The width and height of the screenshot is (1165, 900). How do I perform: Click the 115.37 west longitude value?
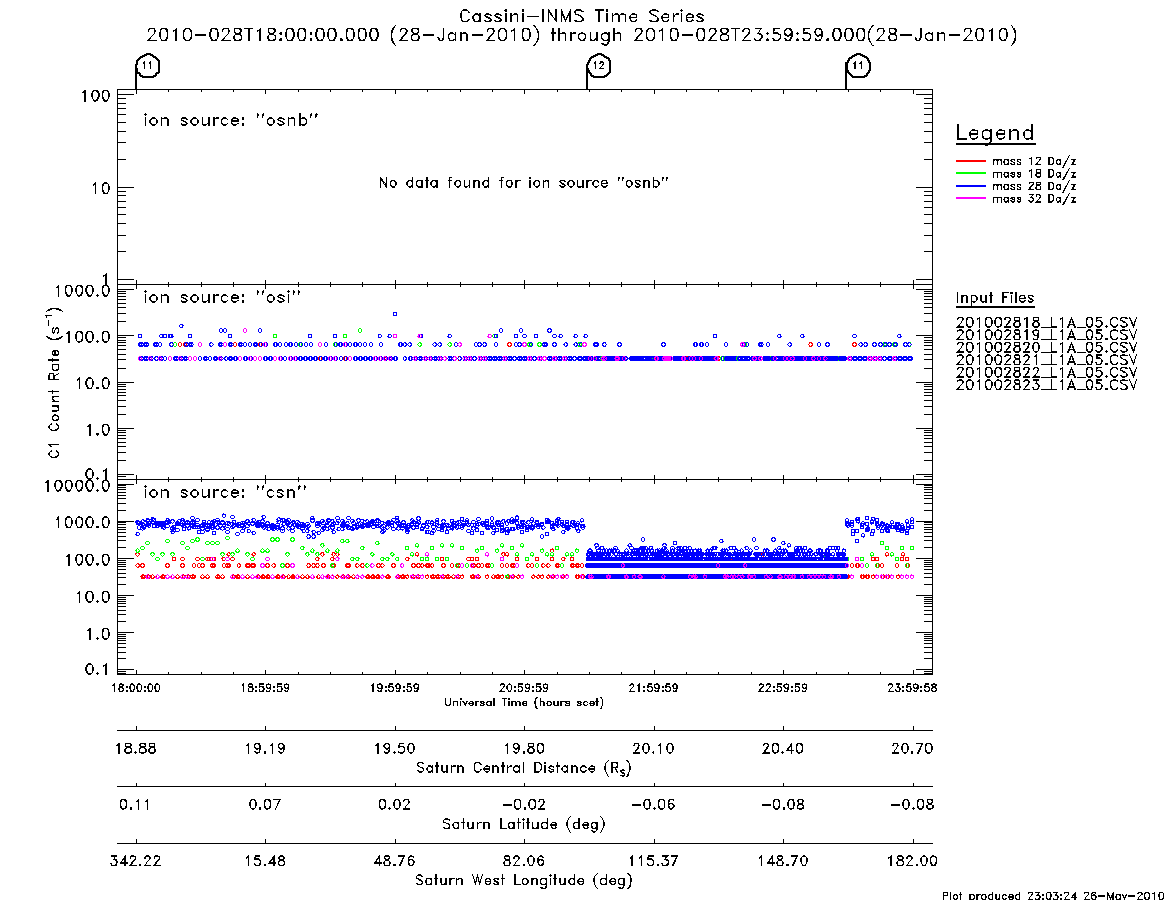click(653, 861)
